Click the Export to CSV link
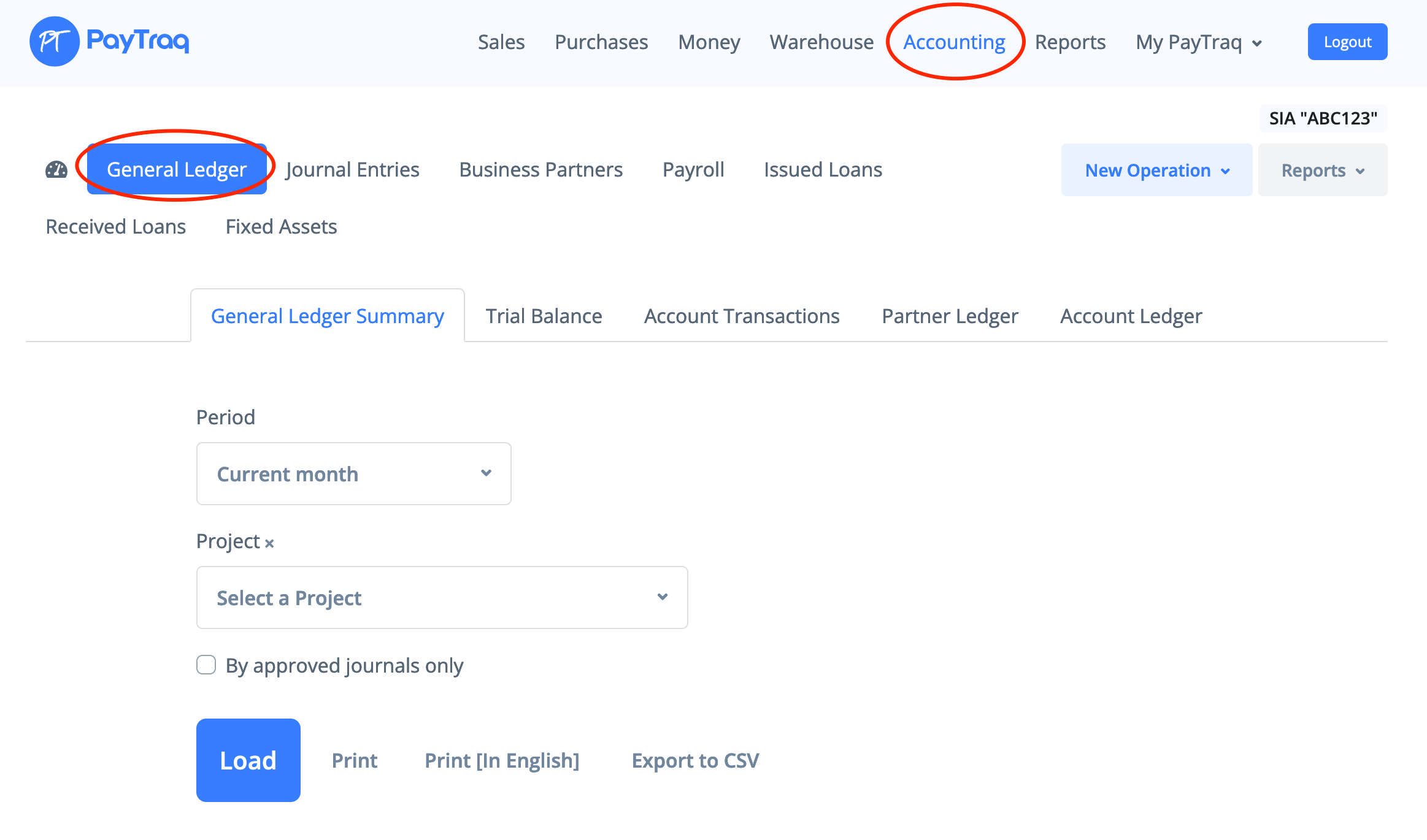Image resolution: width=1427 pixels, height=840 pixels. [695, 760]
